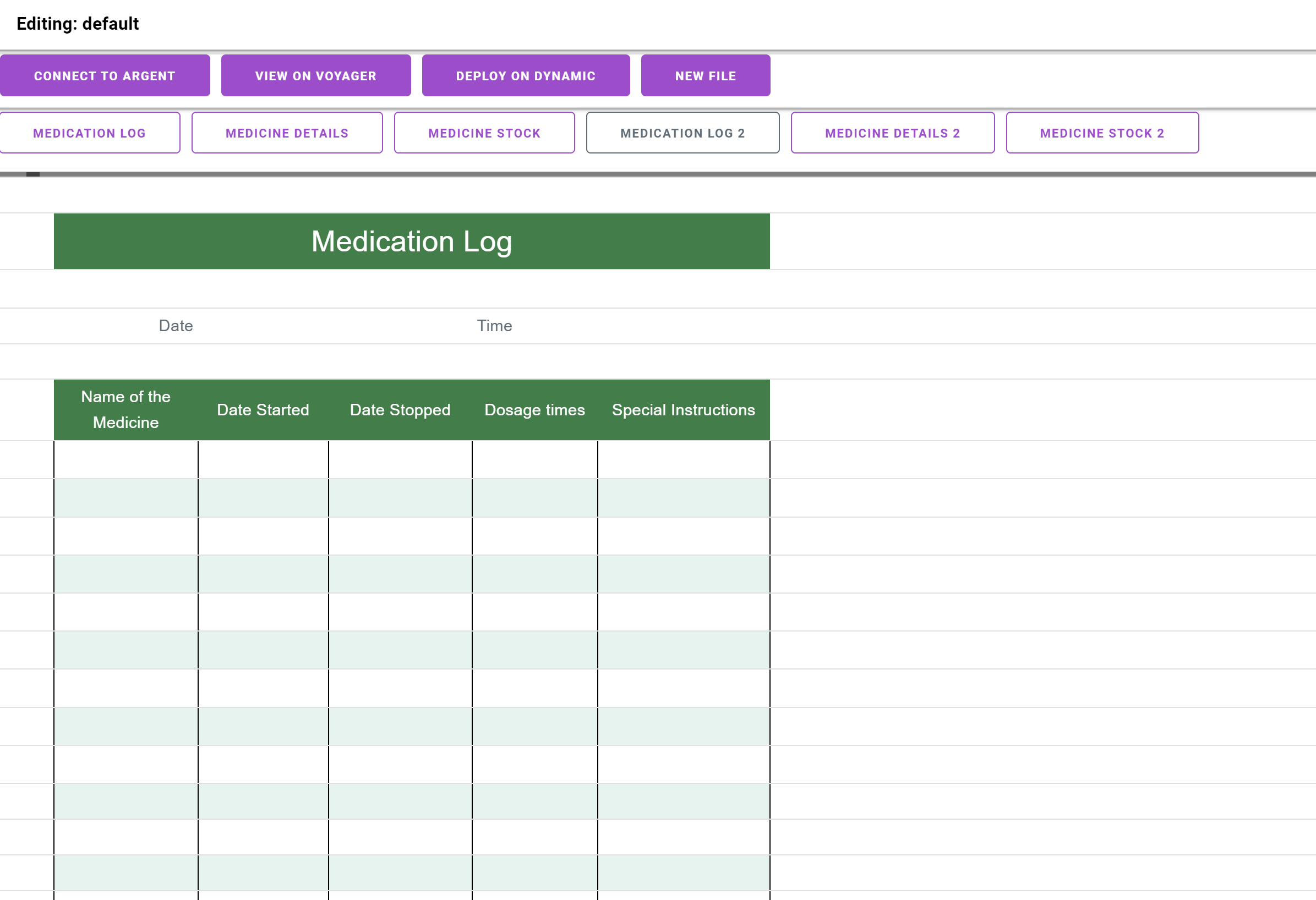Click the Date input field
The width and height of the screenshot is (1316, 900).
175,326
